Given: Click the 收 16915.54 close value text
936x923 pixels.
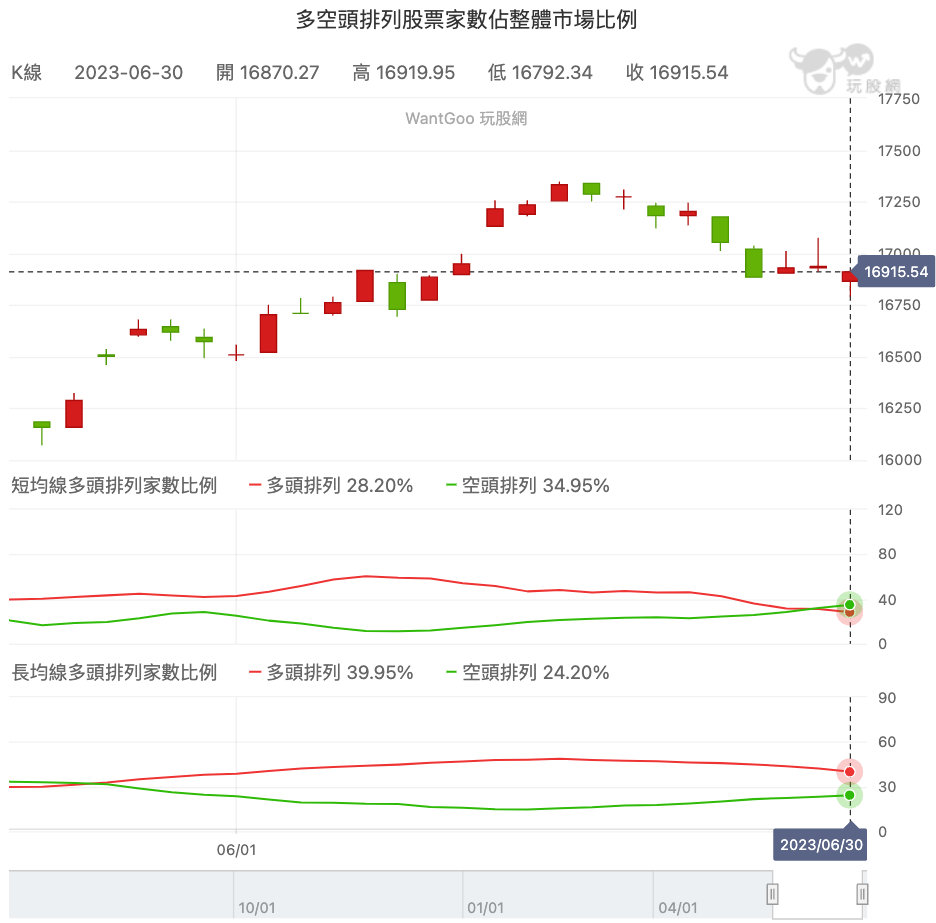Looking at the screenshot, I should pos(677,72).
